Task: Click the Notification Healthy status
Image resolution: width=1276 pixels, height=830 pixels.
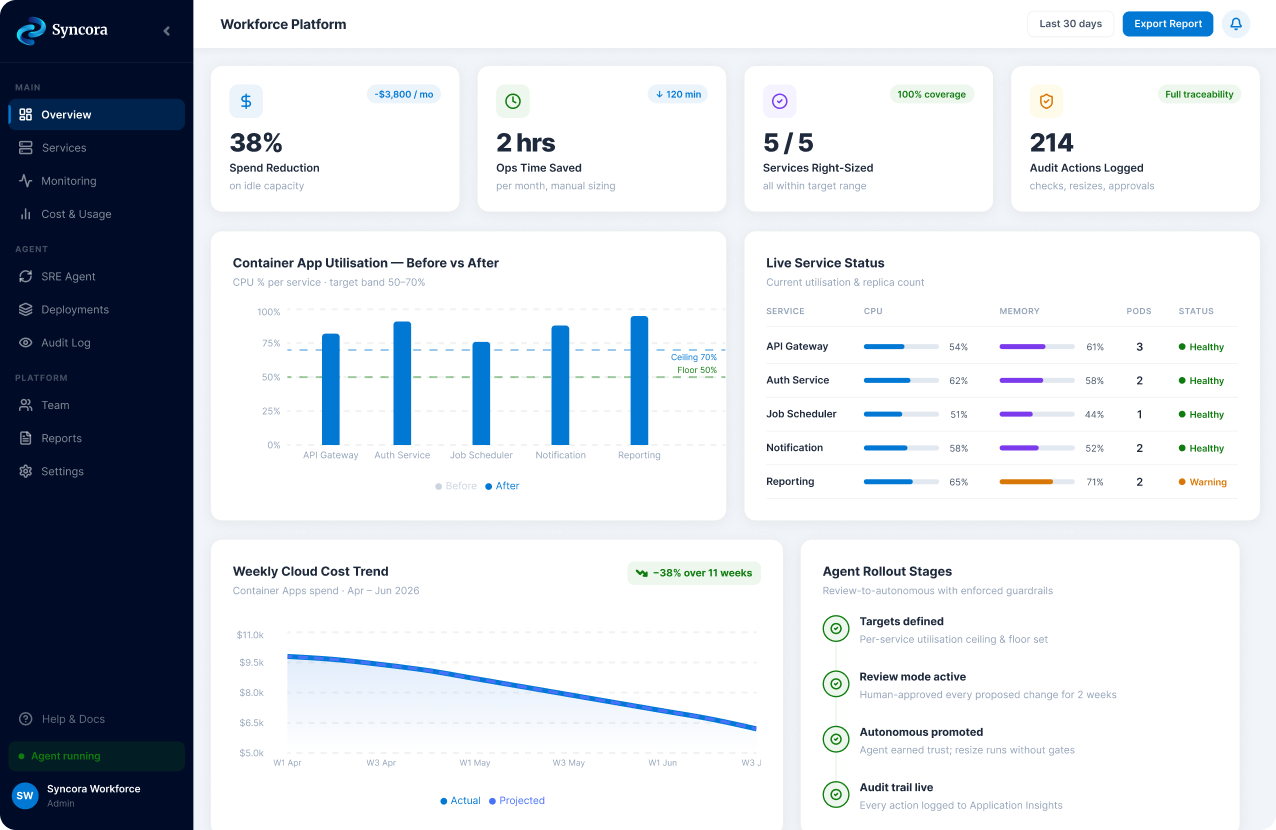Action: [x=1201, y=448]
